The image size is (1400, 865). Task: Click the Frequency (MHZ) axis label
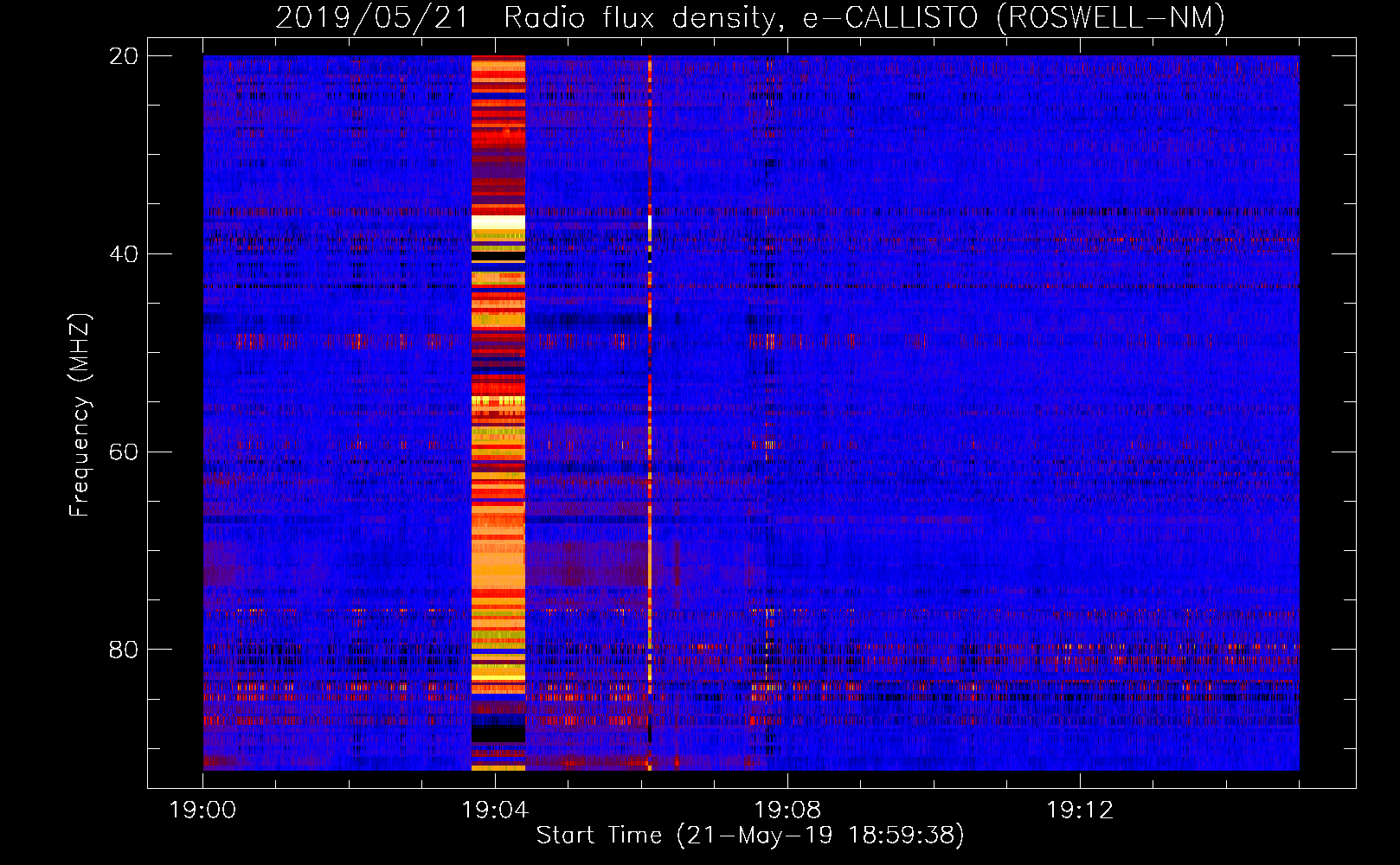[x=80, y=415]
